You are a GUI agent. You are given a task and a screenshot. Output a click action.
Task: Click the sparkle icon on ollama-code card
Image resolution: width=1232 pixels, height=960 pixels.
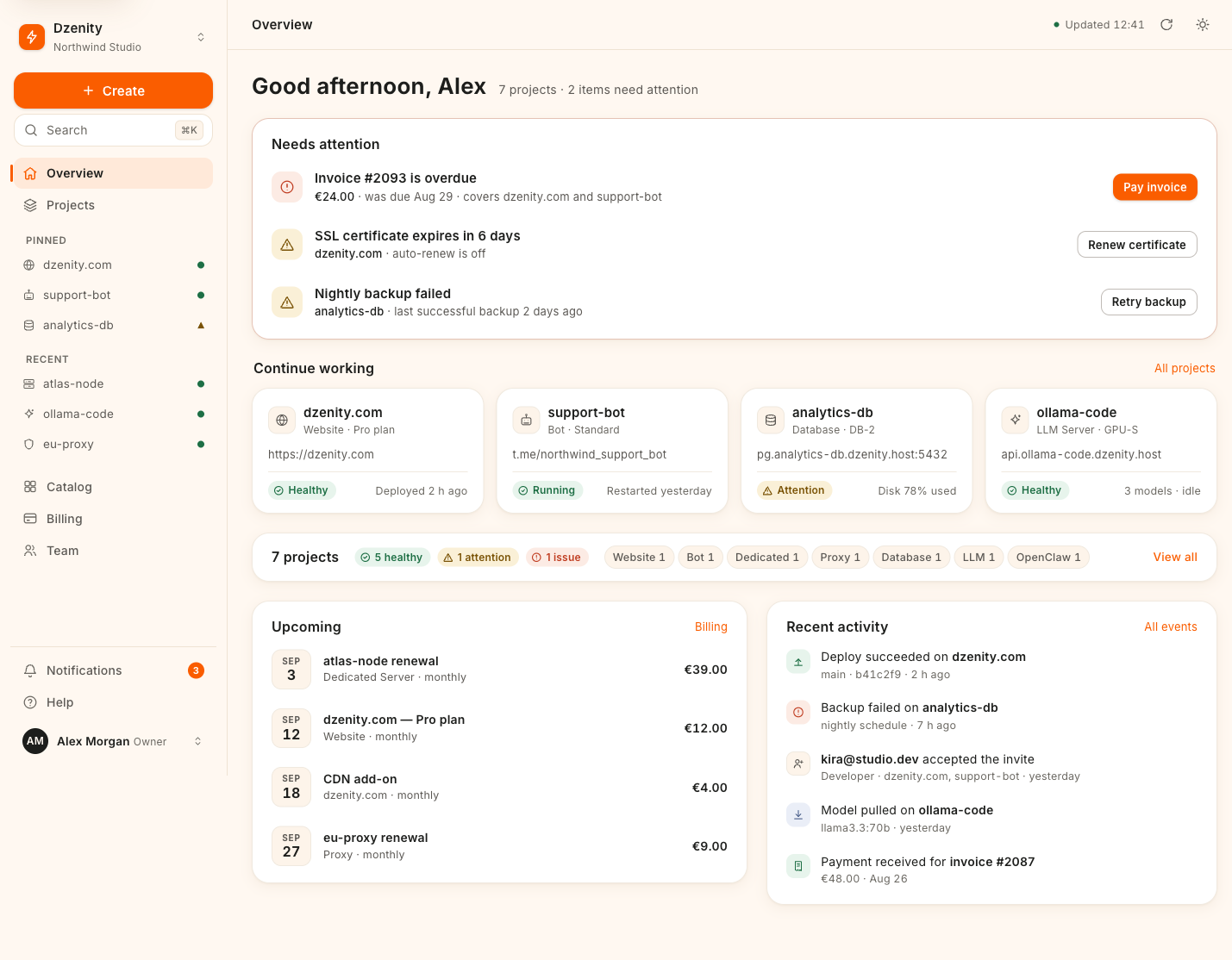(1015, 421)
